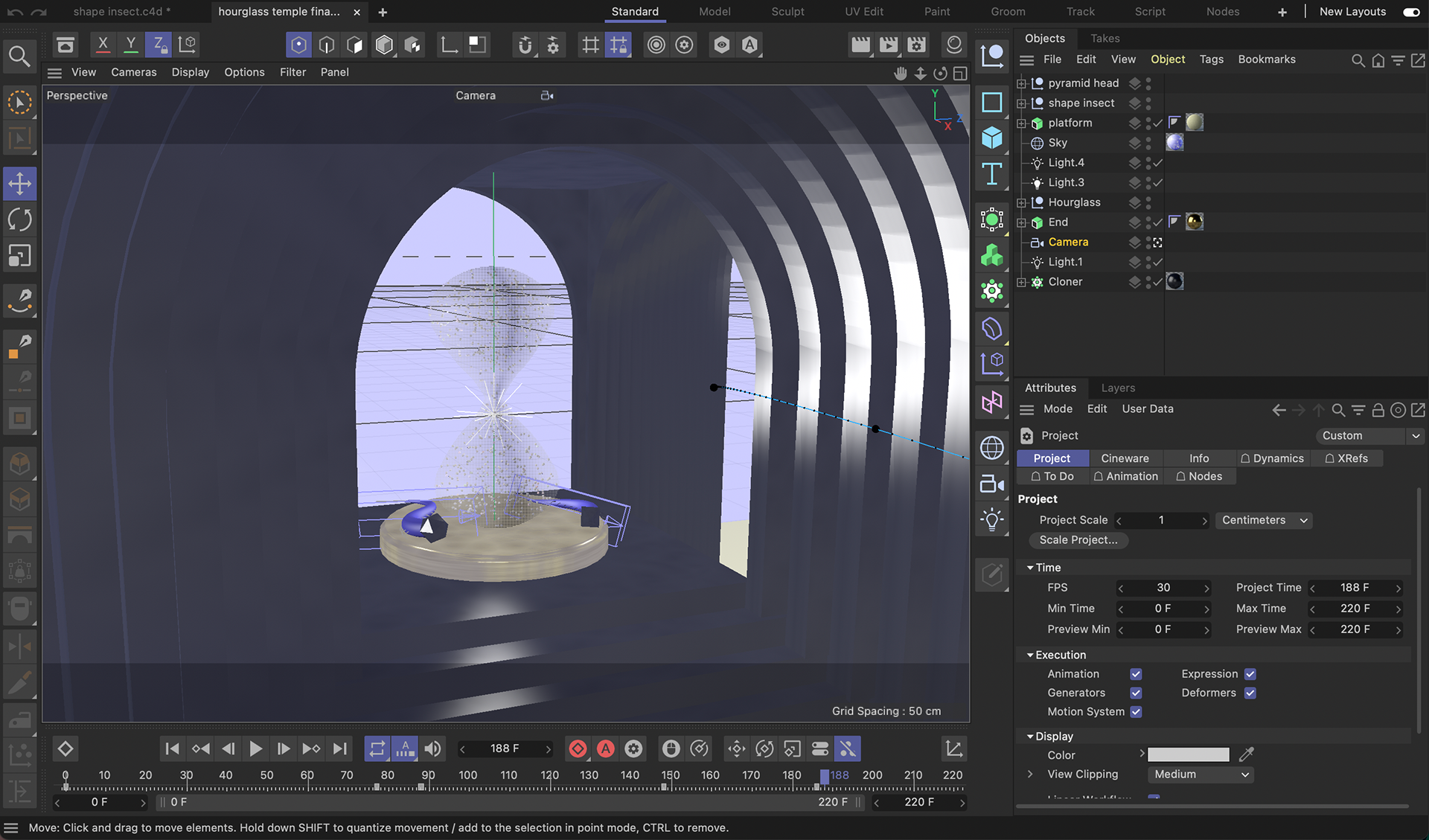
Task: Enable the Autokeying button
Action: tap(606, 748)
